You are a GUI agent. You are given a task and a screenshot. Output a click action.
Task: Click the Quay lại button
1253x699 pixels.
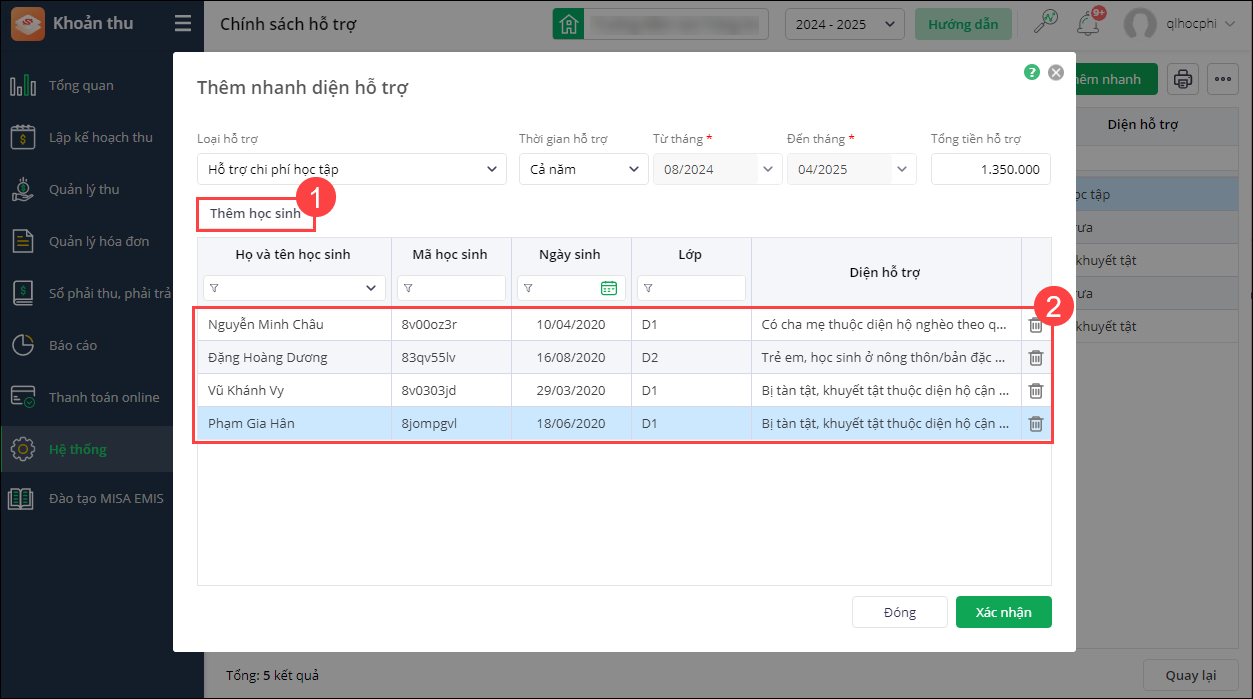(1190, 675)
